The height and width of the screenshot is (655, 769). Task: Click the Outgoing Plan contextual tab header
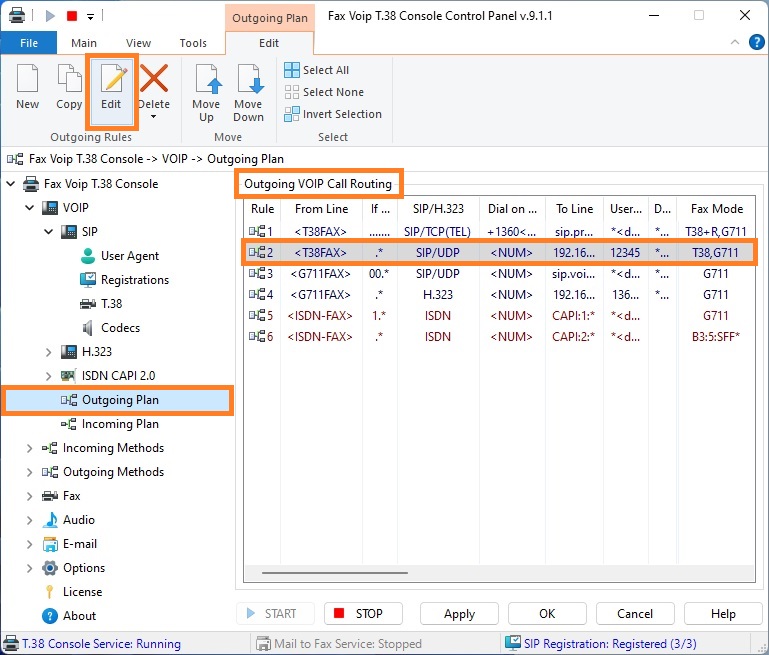(x=270, y=18)
